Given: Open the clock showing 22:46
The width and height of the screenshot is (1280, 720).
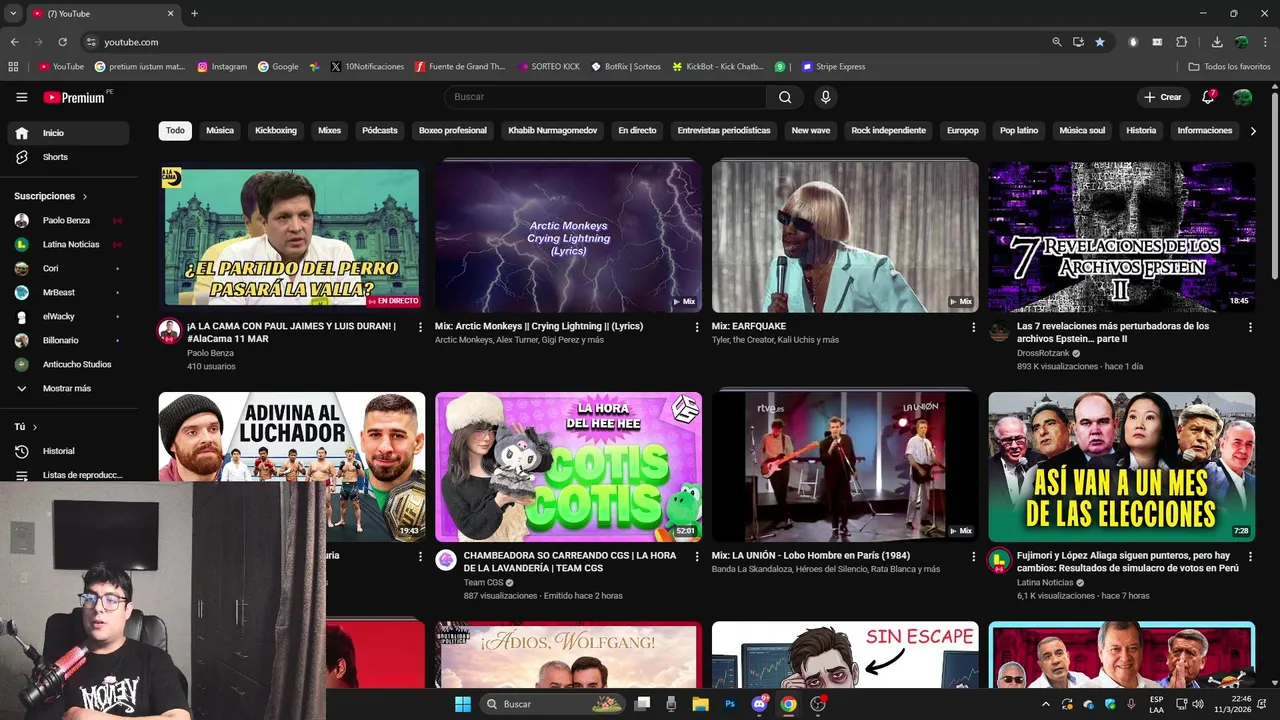Looking at the screenshot, I should [x=1233, y=704].
